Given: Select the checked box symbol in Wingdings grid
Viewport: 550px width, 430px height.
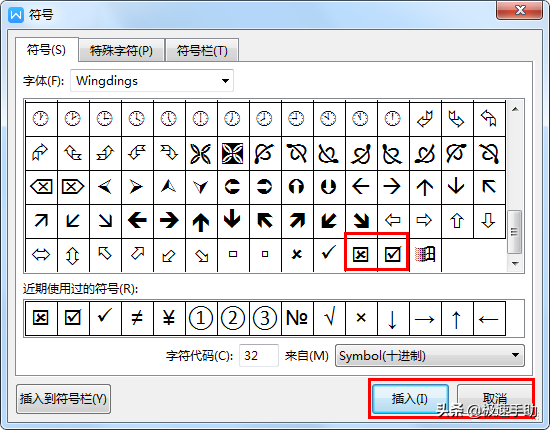Looking at the screenshot, I should point(393,254).
